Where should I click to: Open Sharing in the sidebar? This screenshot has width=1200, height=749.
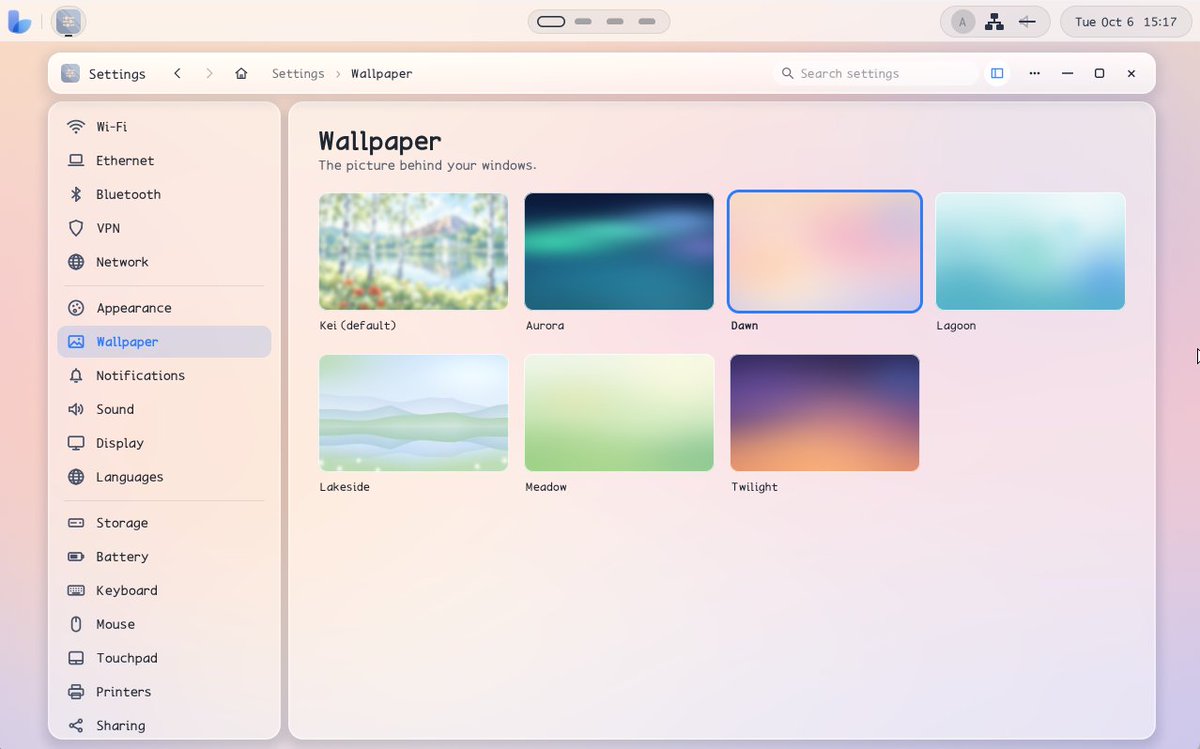pyautogui.click(x=164, y=726)
